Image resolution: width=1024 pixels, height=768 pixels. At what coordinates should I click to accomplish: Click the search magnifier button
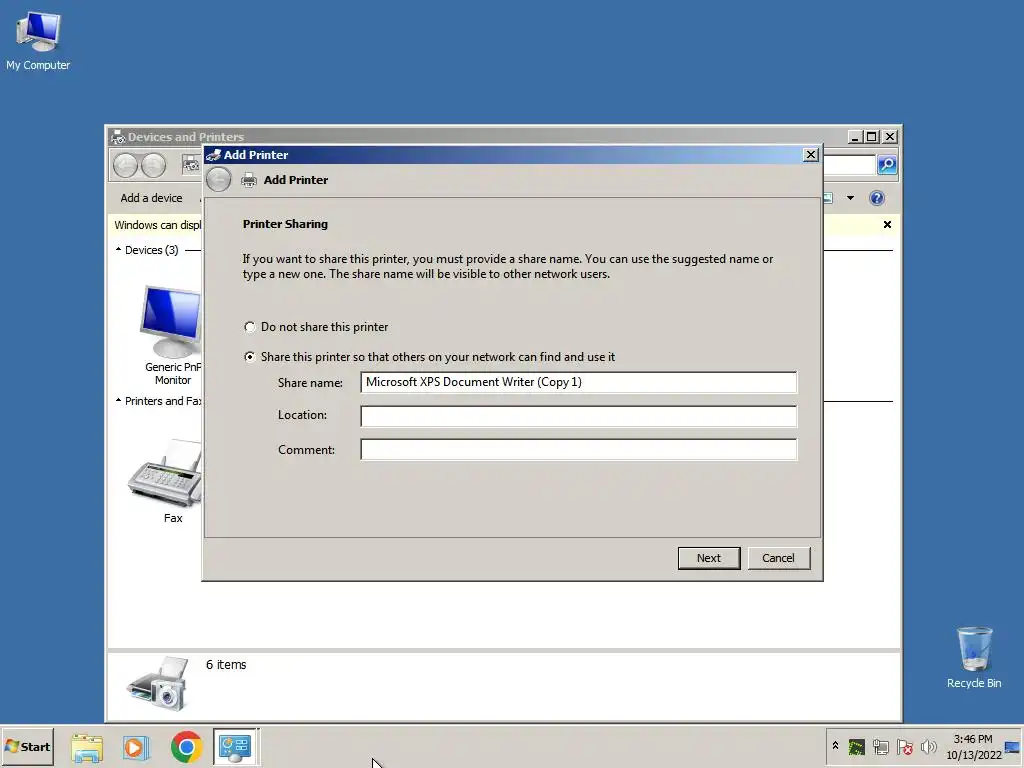[x=887, y=165]
